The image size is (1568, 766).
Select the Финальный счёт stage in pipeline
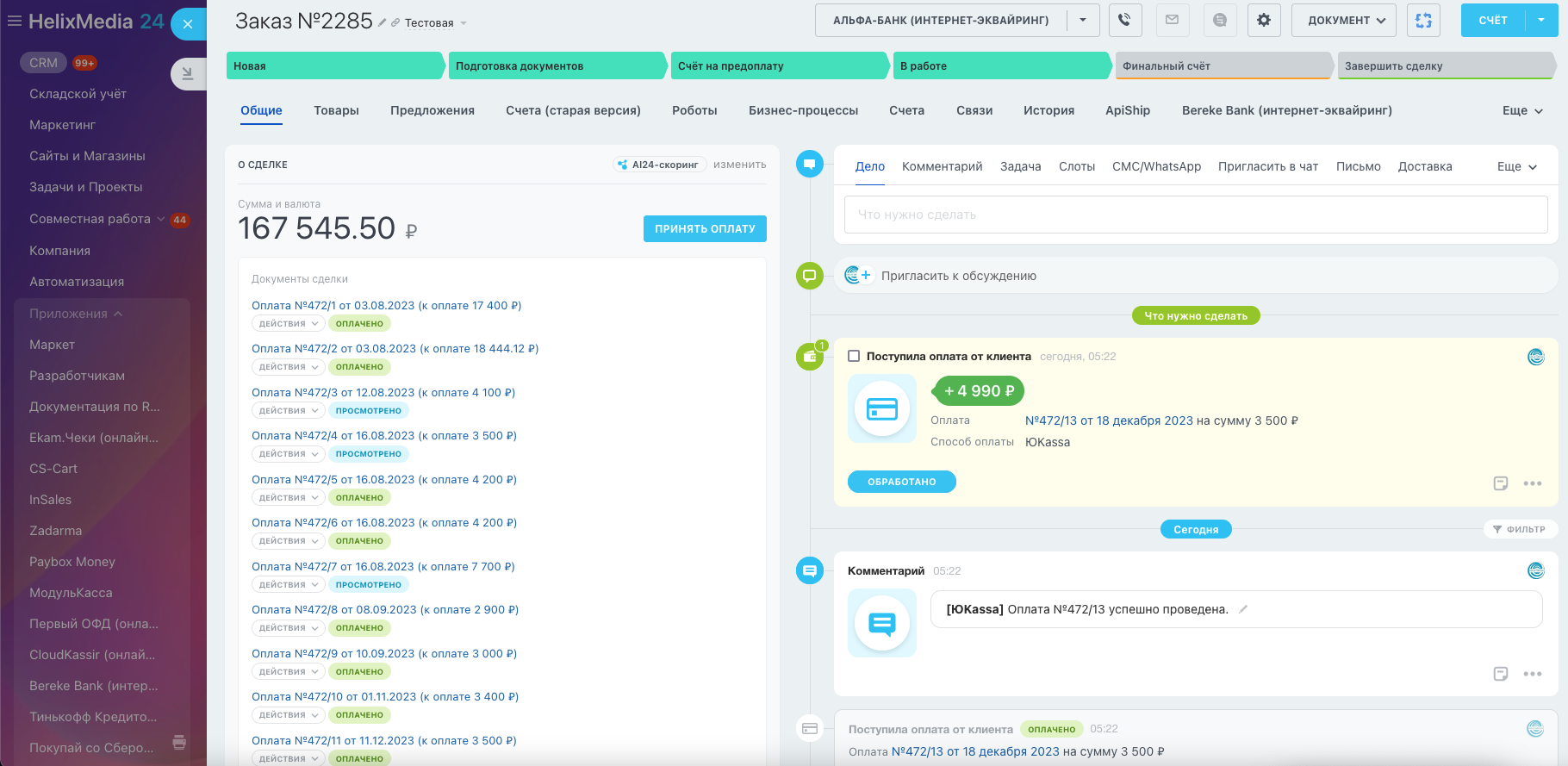click(1223, 65)
